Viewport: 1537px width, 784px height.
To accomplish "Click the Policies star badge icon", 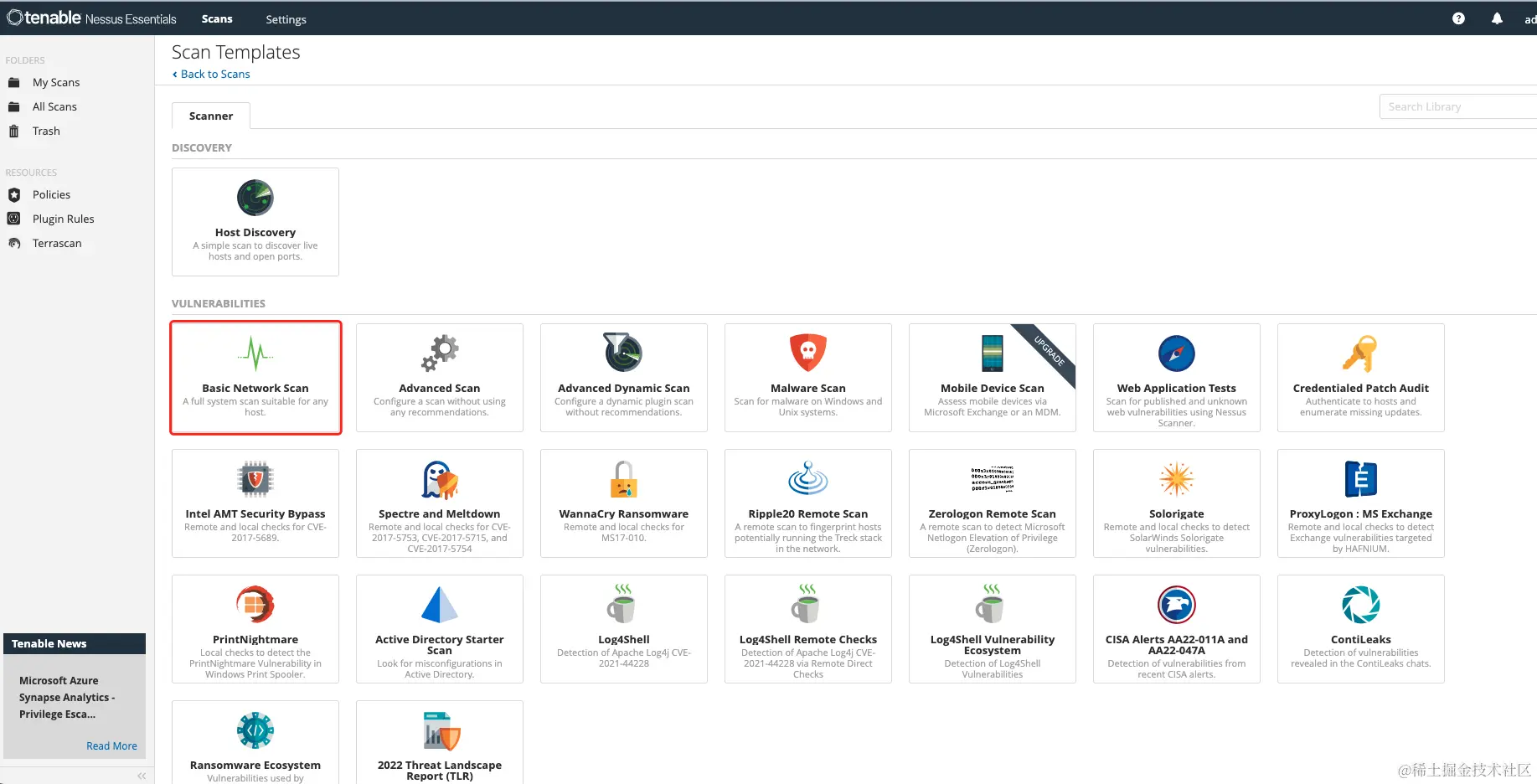I will [13, 194].
